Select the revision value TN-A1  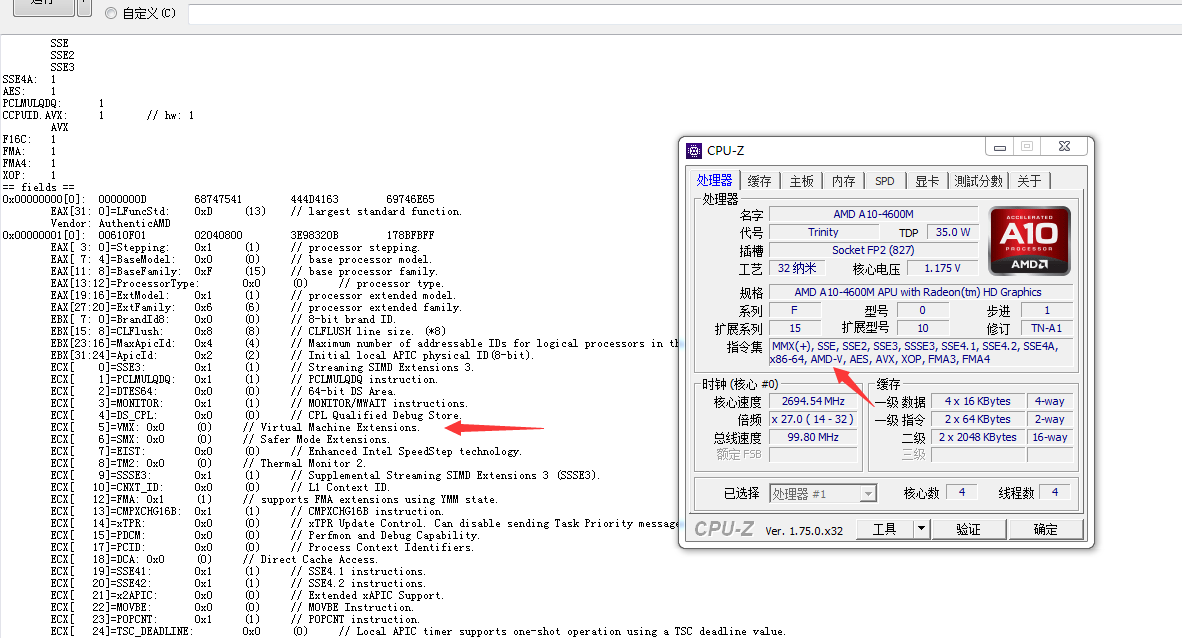click(x=1047, y=329)
